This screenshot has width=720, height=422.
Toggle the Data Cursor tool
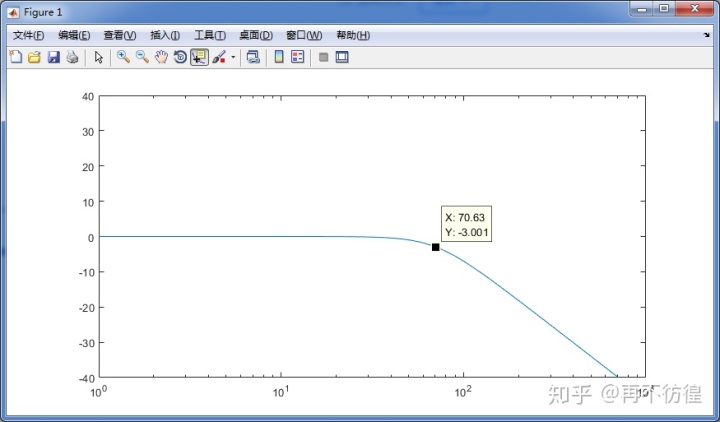click(199, 57)
